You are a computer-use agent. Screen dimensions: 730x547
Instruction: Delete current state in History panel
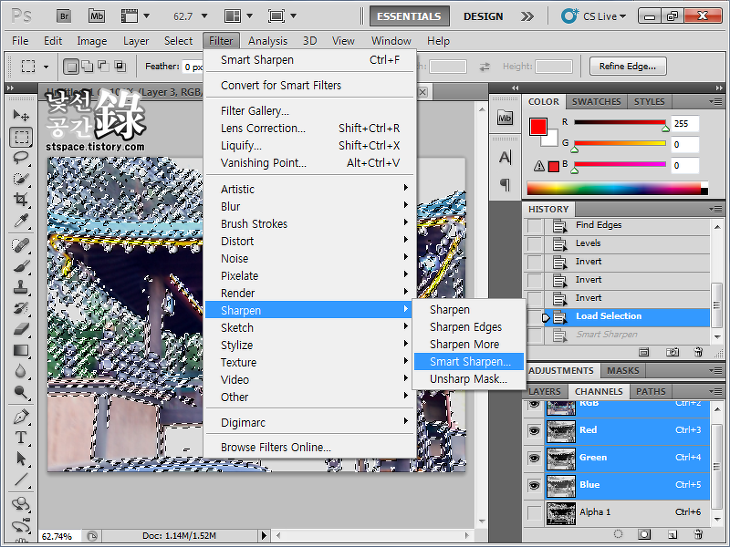[x=698, y=352]
